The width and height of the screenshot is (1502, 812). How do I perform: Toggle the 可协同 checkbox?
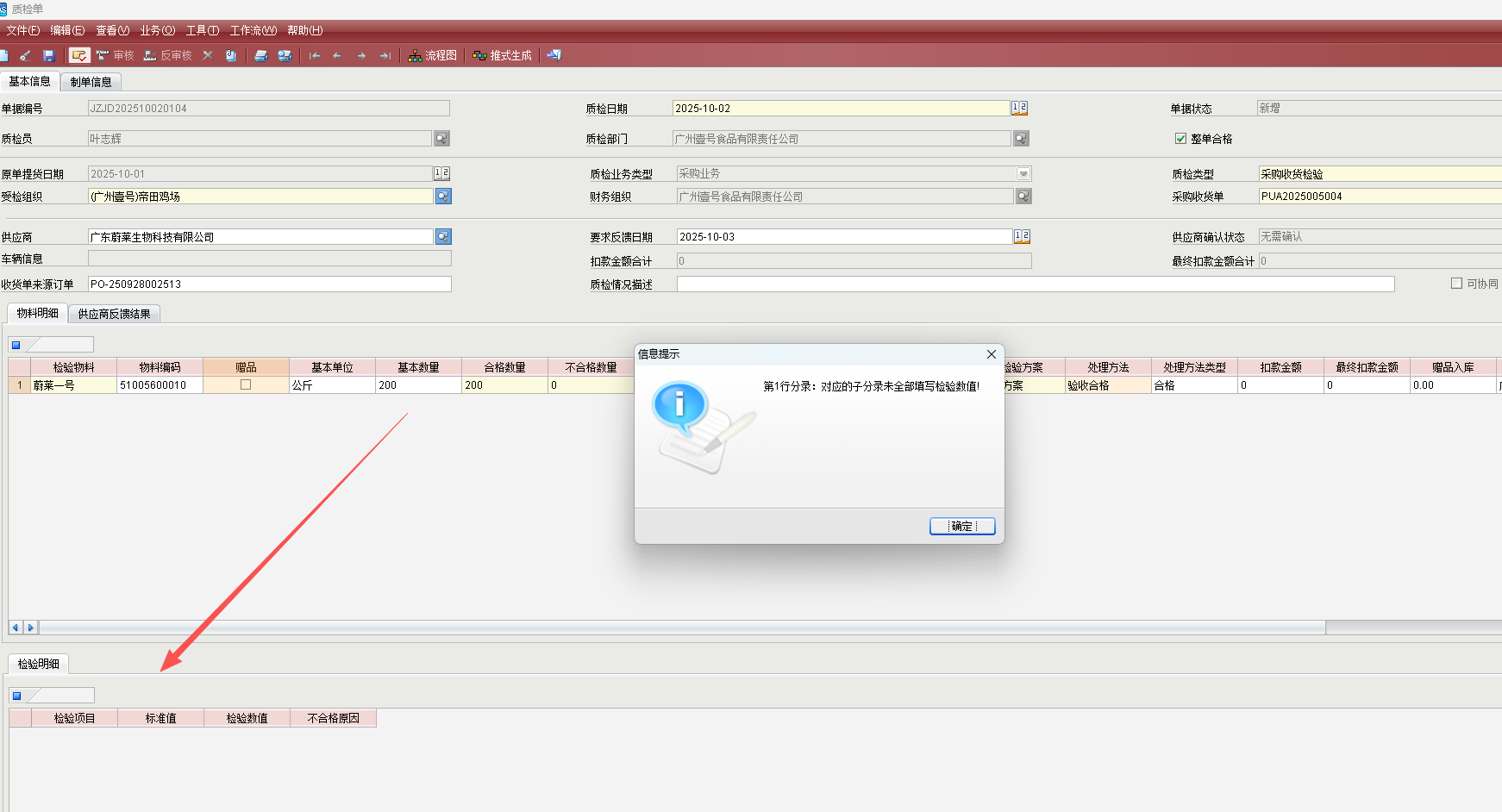coord(1456,284)
